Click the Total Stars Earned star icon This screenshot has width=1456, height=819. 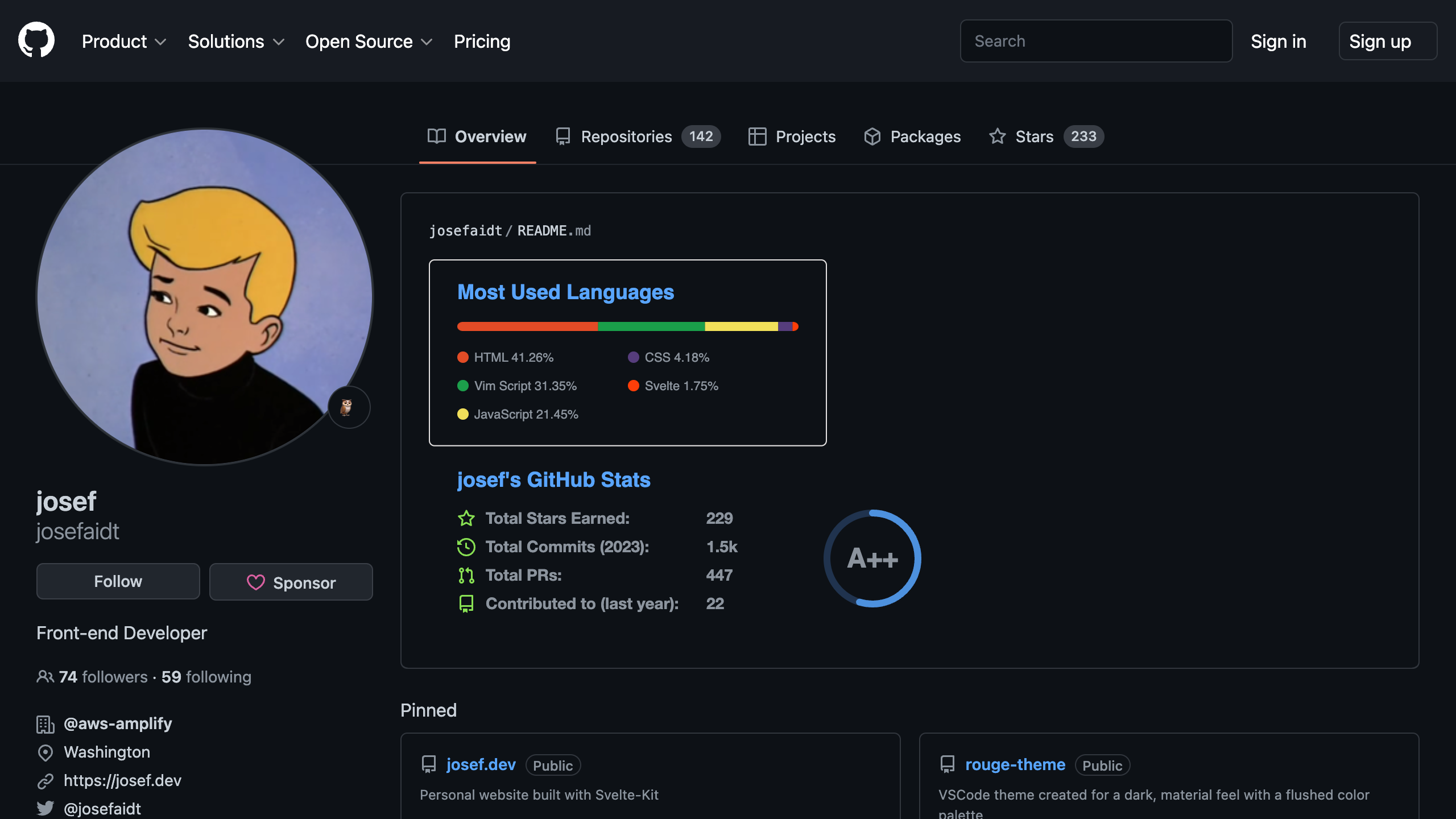466,518
